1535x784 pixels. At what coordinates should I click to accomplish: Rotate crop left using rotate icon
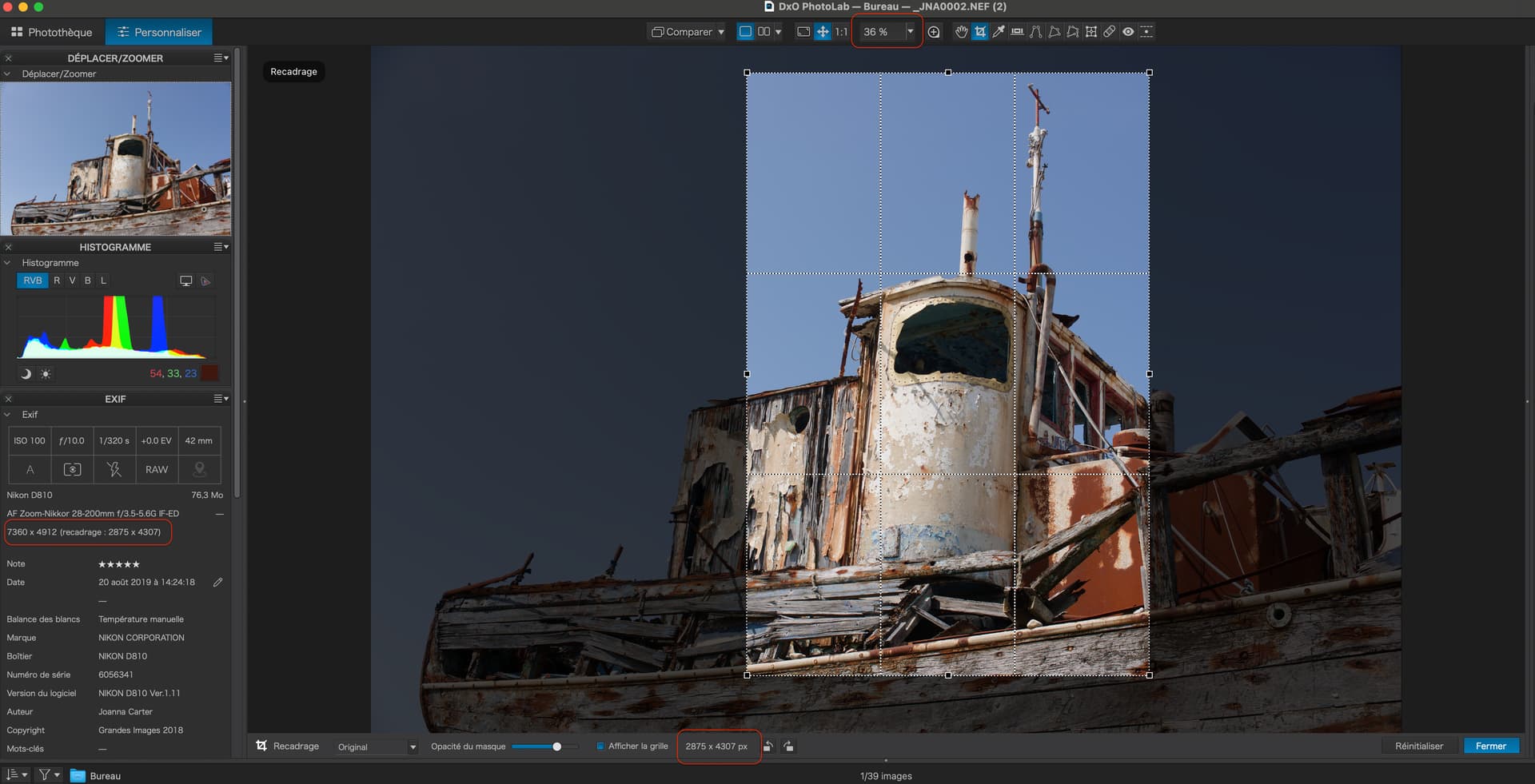click(x=768, y=746)
